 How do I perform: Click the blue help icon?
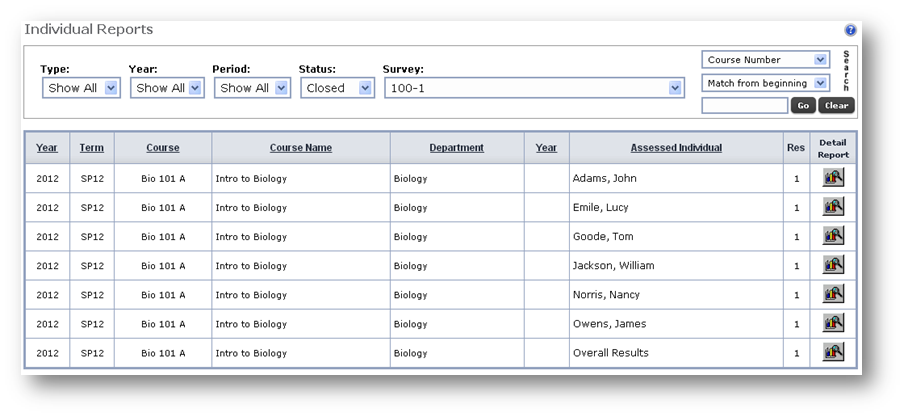tap(850, 31)
